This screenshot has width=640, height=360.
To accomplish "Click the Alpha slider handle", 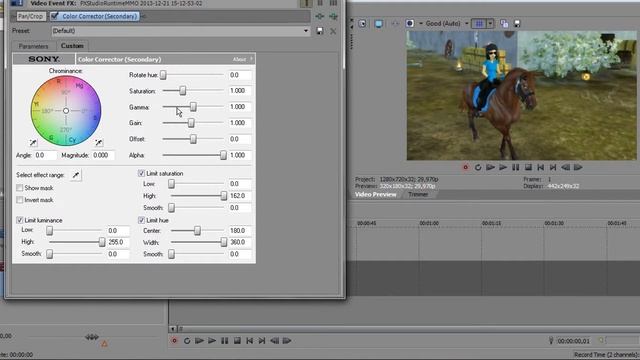I will pyautogui.click(x=223, y=155).
